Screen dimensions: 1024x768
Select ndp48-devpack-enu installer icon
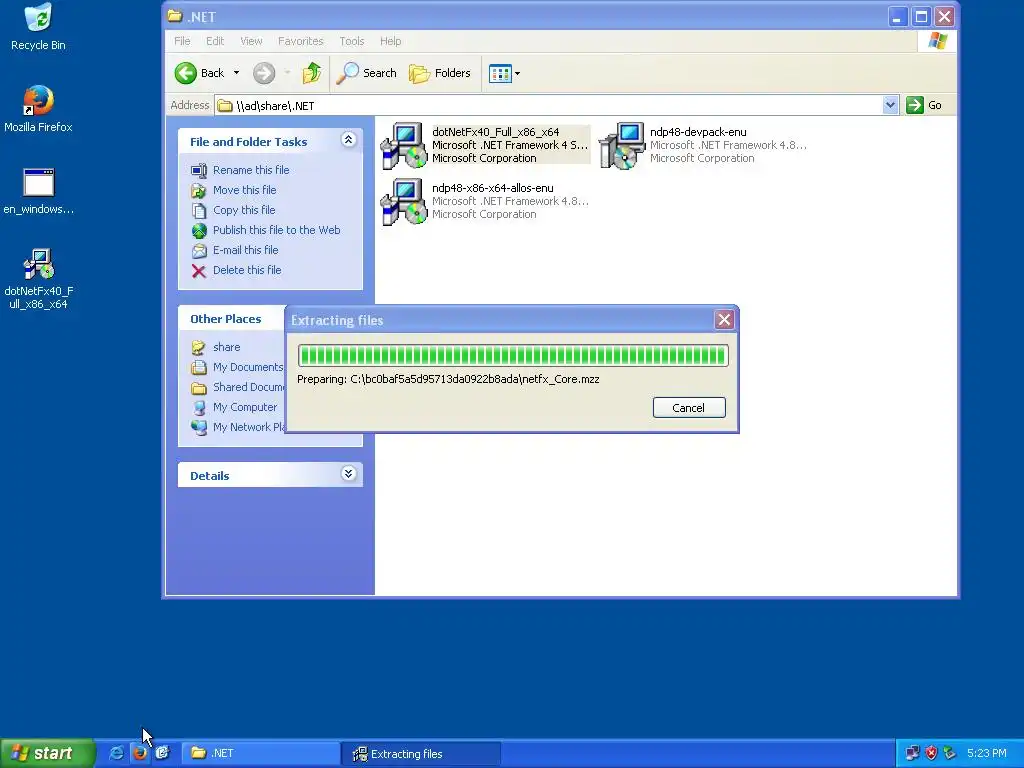tap(622, 145)
